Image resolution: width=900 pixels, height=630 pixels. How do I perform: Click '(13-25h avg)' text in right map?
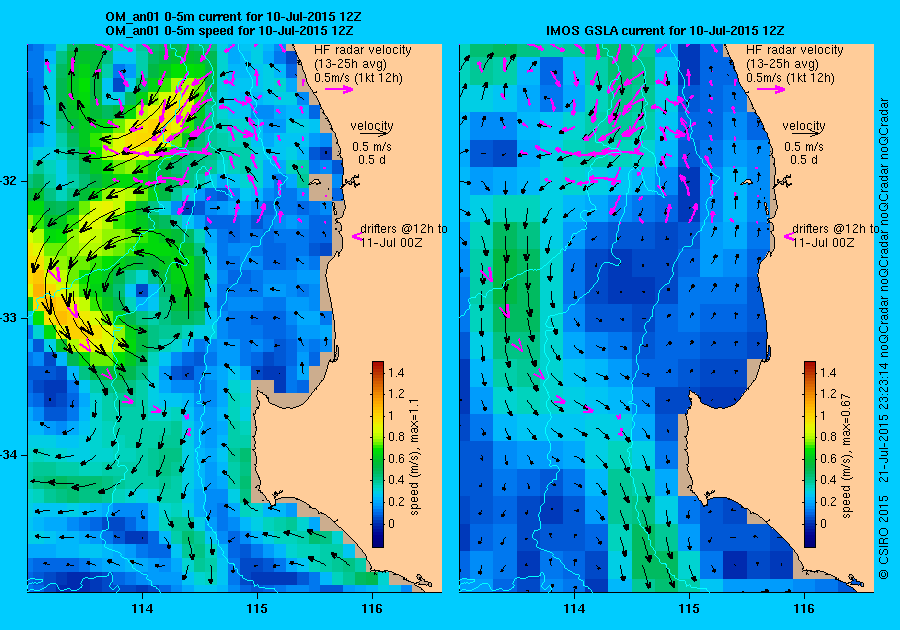782,64
